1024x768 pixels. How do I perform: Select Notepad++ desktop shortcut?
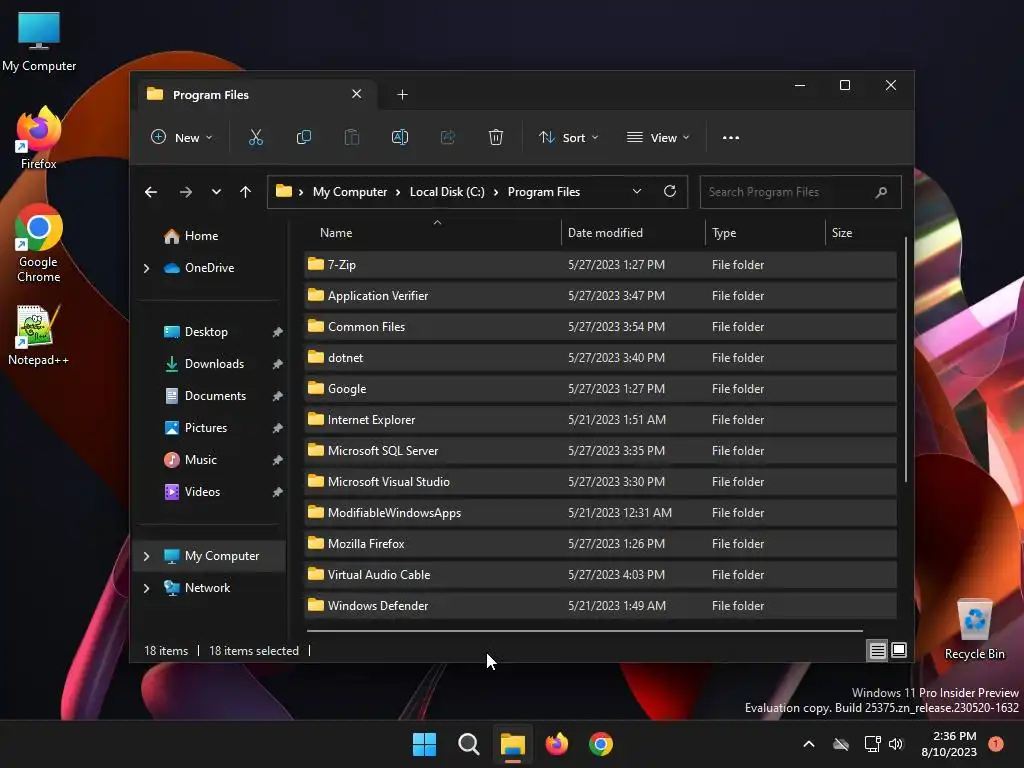pyautogui.click(x=39, y=334)
